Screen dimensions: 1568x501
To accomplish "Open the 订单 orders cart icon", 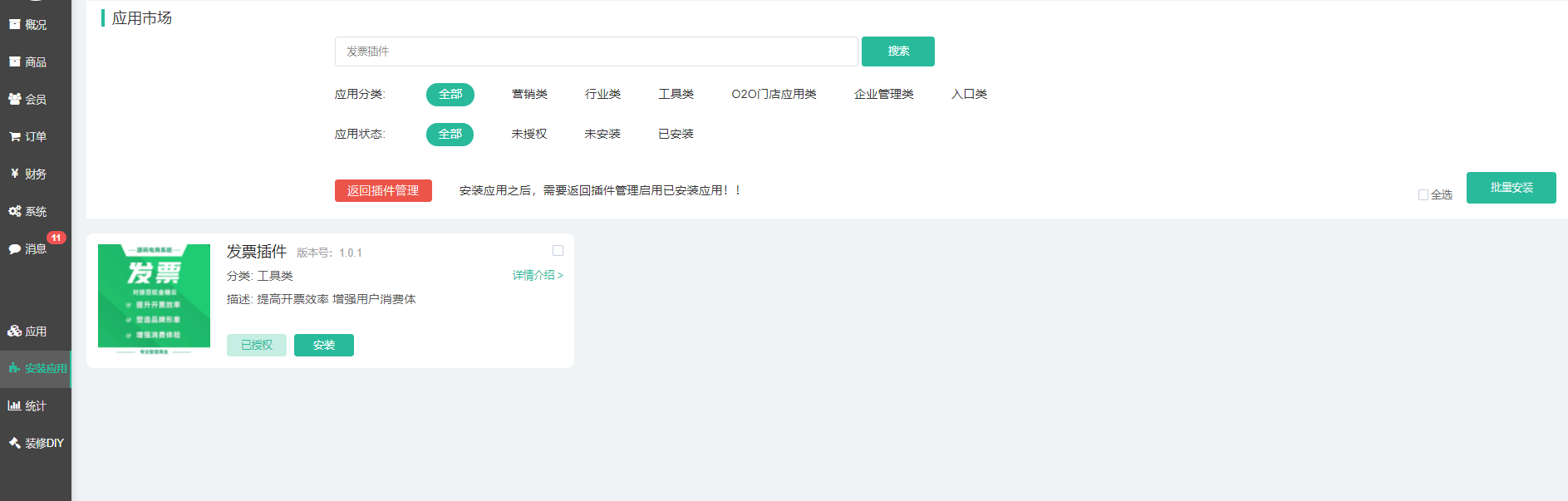I will click(15, 137).
